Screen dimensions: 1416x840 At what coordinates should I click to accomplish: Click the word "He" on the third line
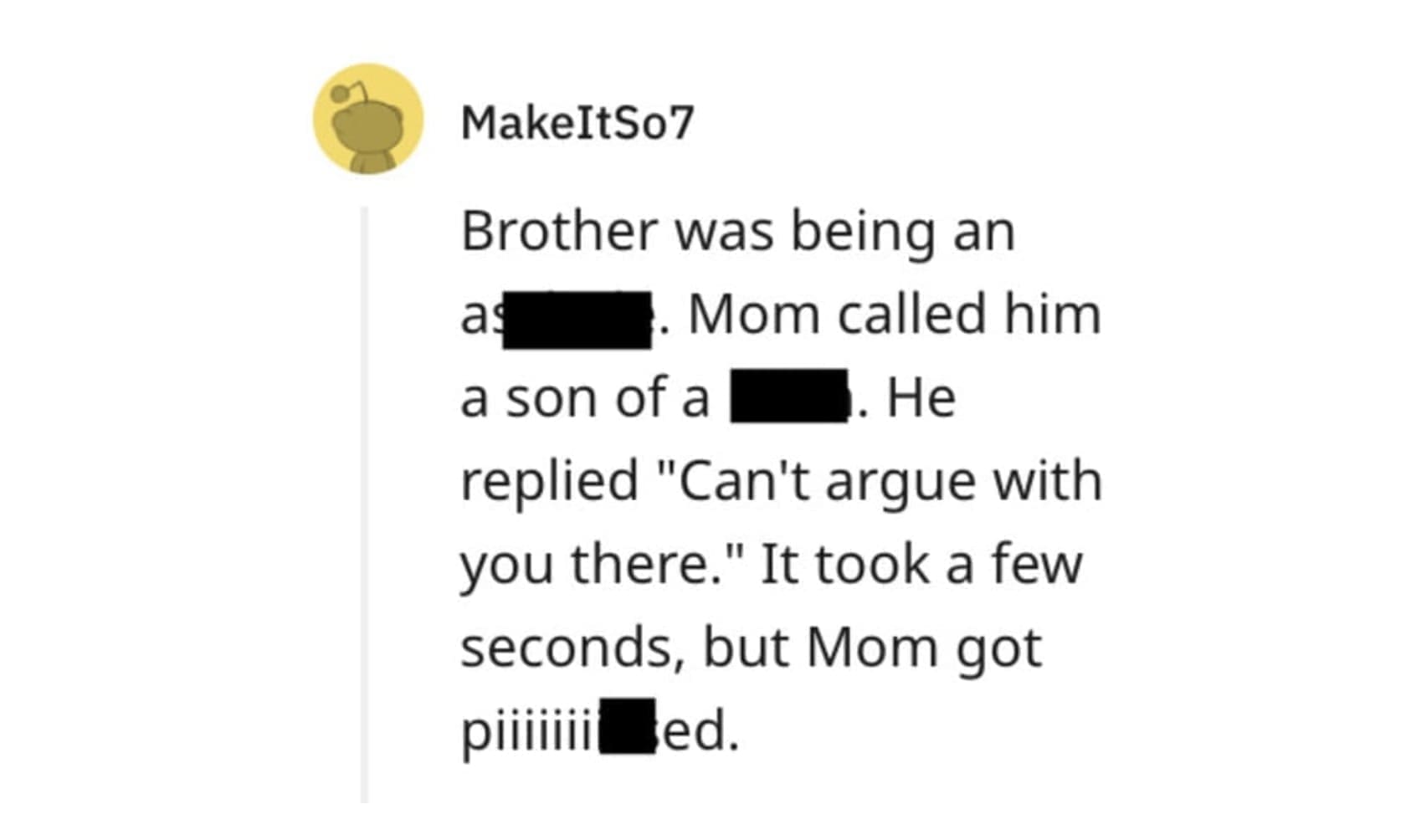tap(921, 397)
